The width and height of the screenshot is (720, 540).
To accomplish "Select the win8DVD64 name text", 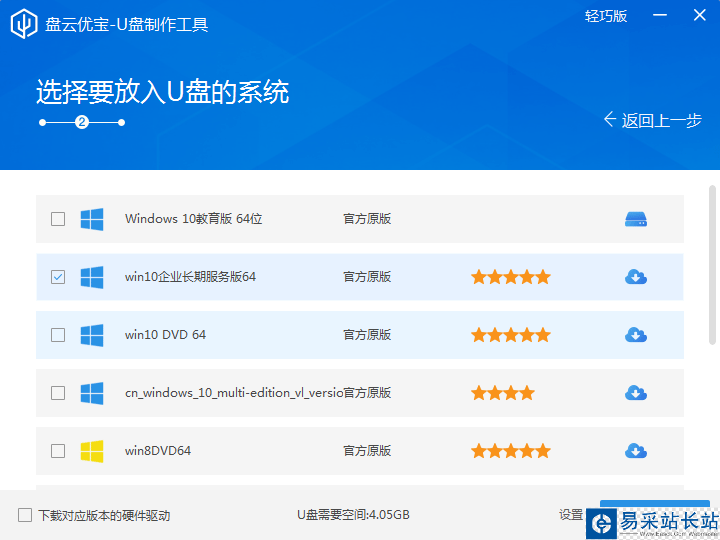I will click(158, 451).
